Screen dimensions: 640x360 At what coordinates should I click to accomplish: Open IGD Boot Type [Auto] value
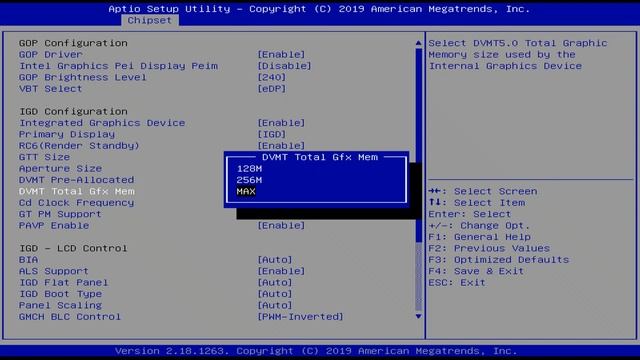[275, 294]
